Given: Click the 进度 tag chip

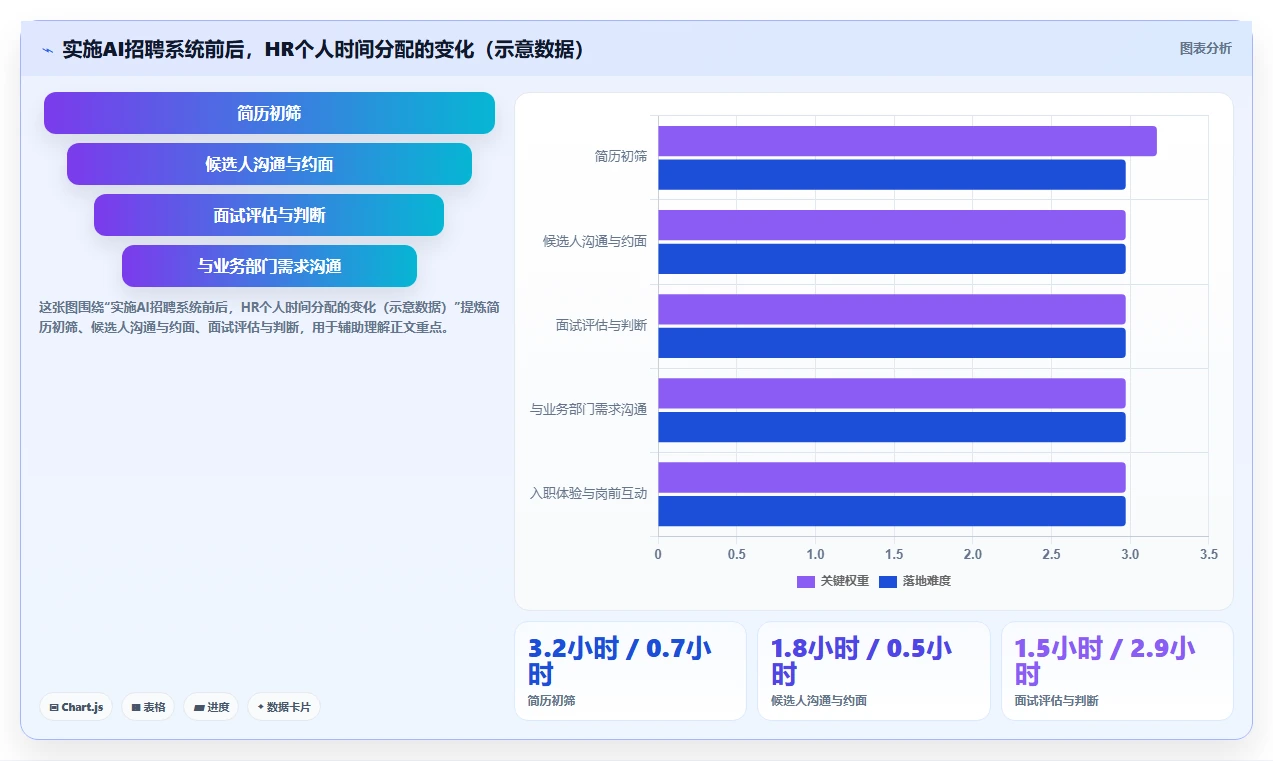Looking at the screenshot, I should pyautogui.click(x=211, y=707).
